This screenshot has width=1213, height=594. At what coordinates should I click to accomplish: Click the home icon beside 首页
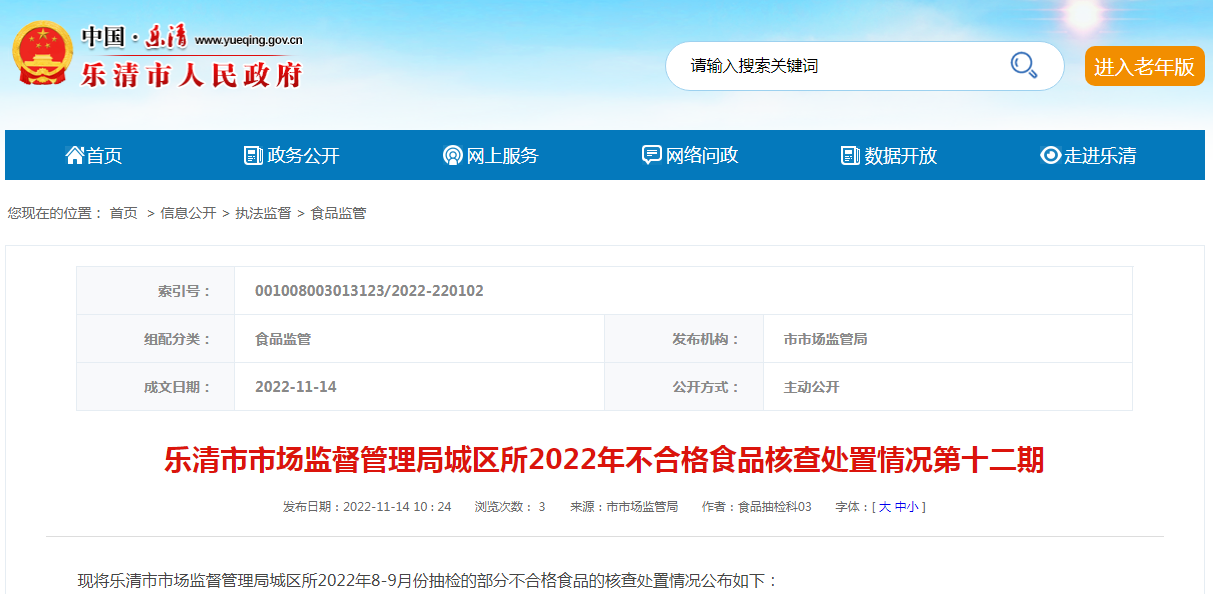coord(74,155)
